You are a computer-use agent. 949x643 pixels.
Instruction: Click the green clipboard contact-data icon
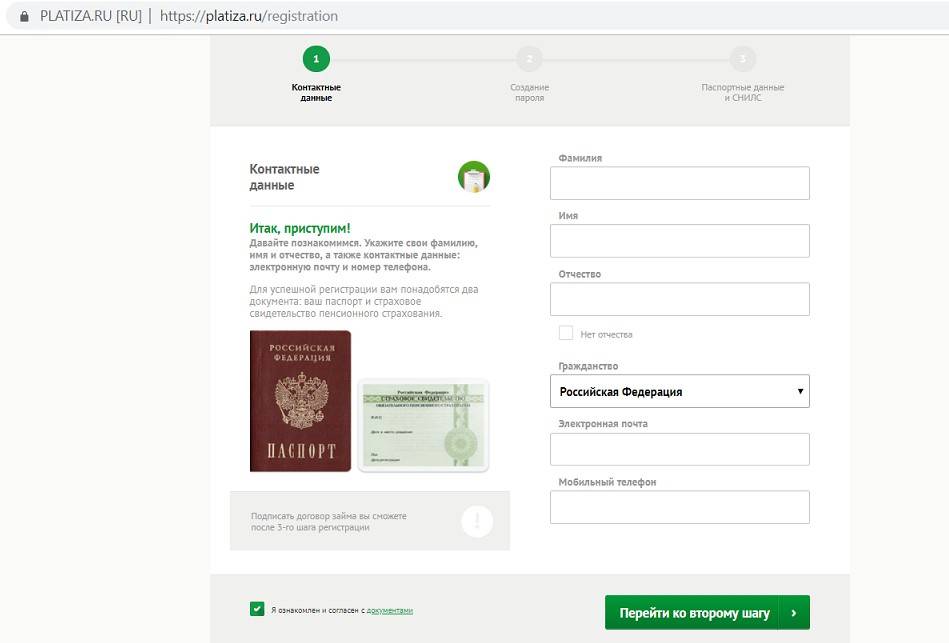[x=474, y=177]
